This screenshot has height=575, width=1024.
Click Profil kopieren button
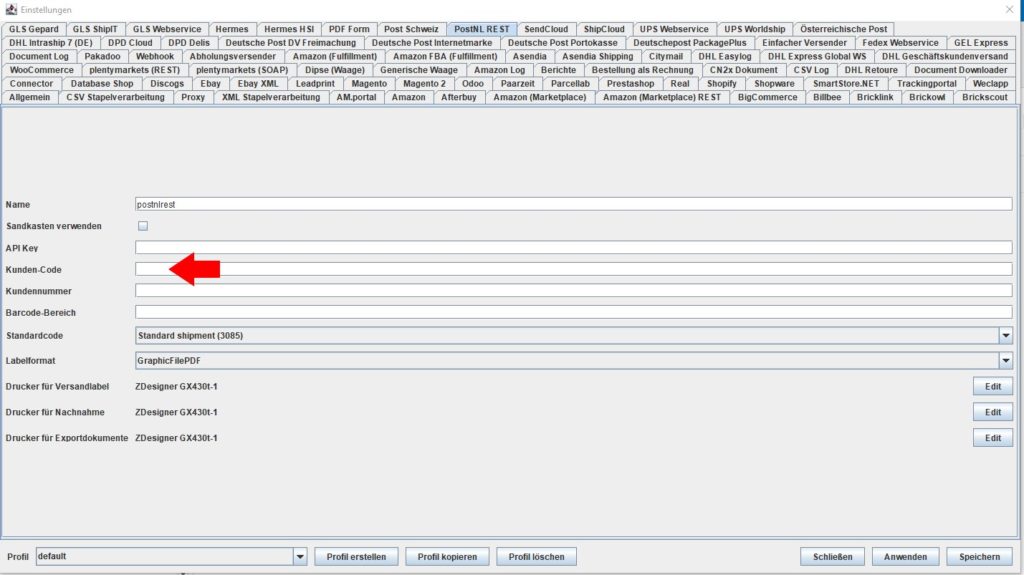(447, 557)
